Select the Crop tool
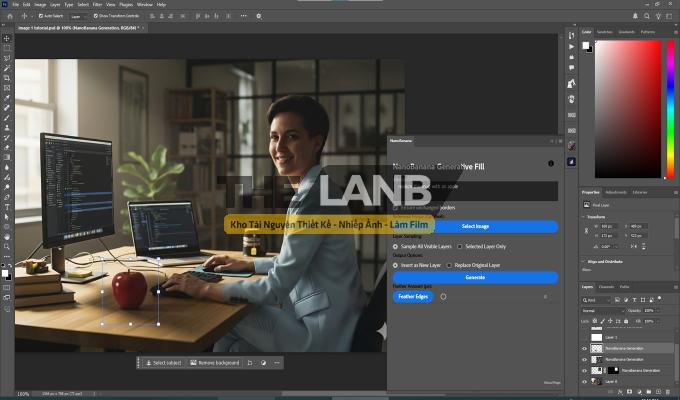The height and width of the screenshot is (400, 680). (7, 78)
